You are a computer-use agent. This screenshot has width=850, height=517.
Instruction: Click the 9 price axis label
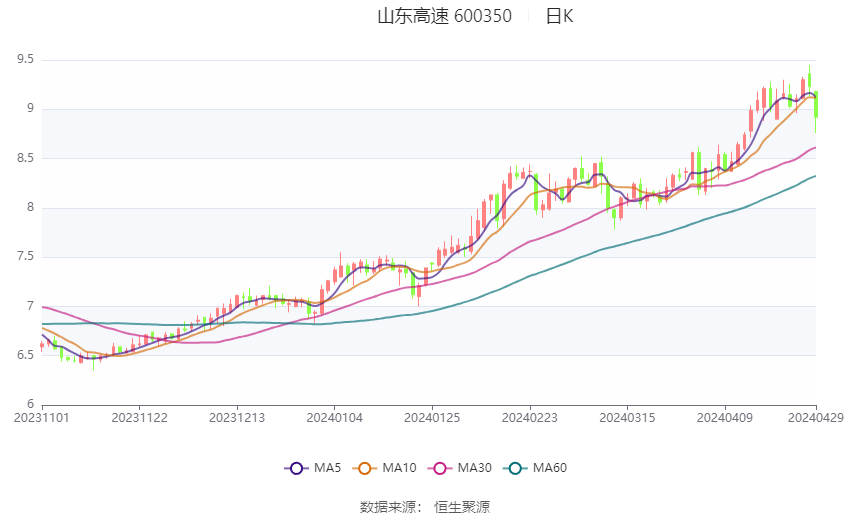(30, 109)
